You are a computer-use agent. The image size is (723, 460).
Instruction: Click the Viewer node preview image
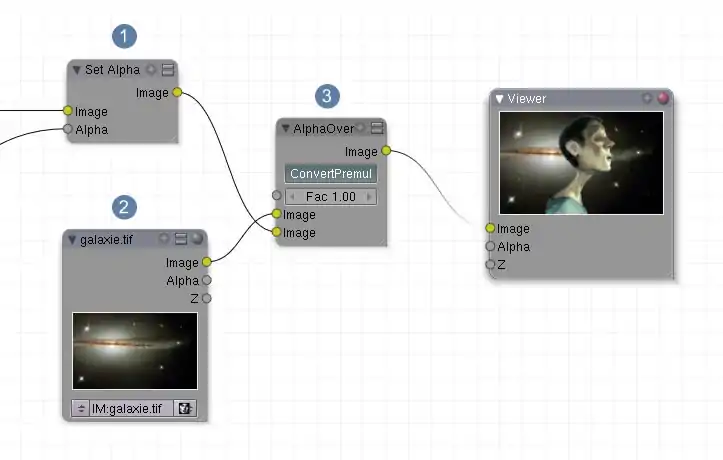(x=581, y=163)
